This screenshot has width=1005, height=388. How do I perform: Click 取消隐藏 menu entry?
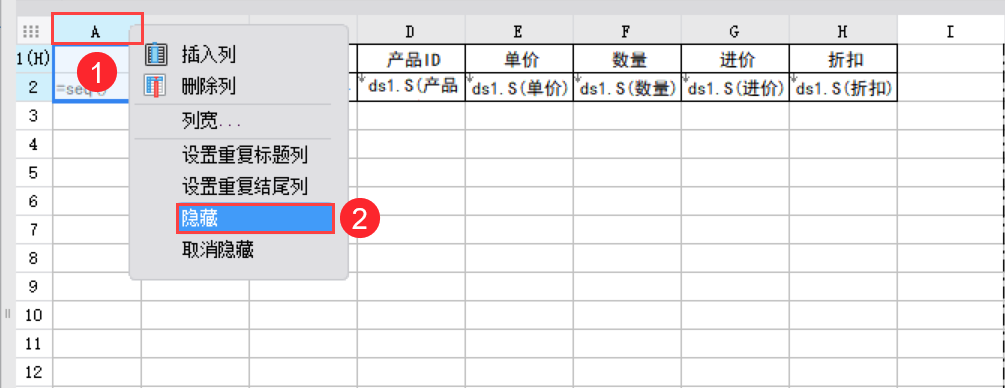(218, 250)
